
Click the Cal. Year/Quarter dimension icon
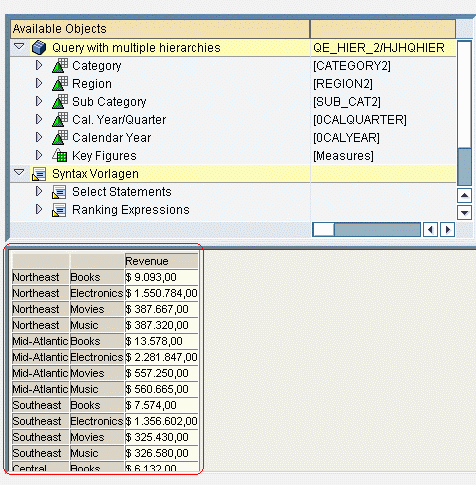pyautogui.click(x=60, y=120)
